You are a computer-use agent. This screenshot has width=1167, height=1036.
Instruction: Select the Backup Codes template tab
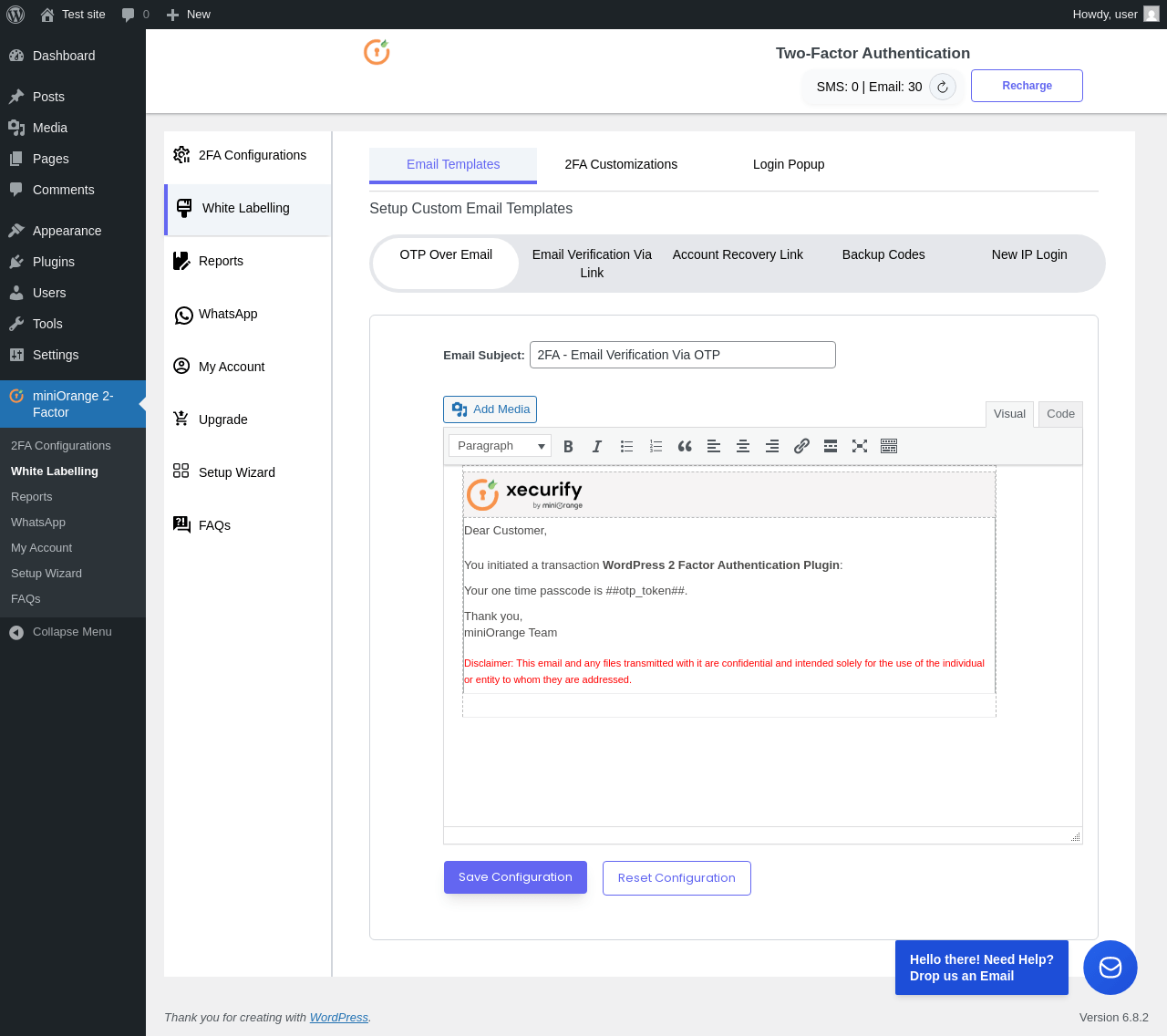[883, 254]
